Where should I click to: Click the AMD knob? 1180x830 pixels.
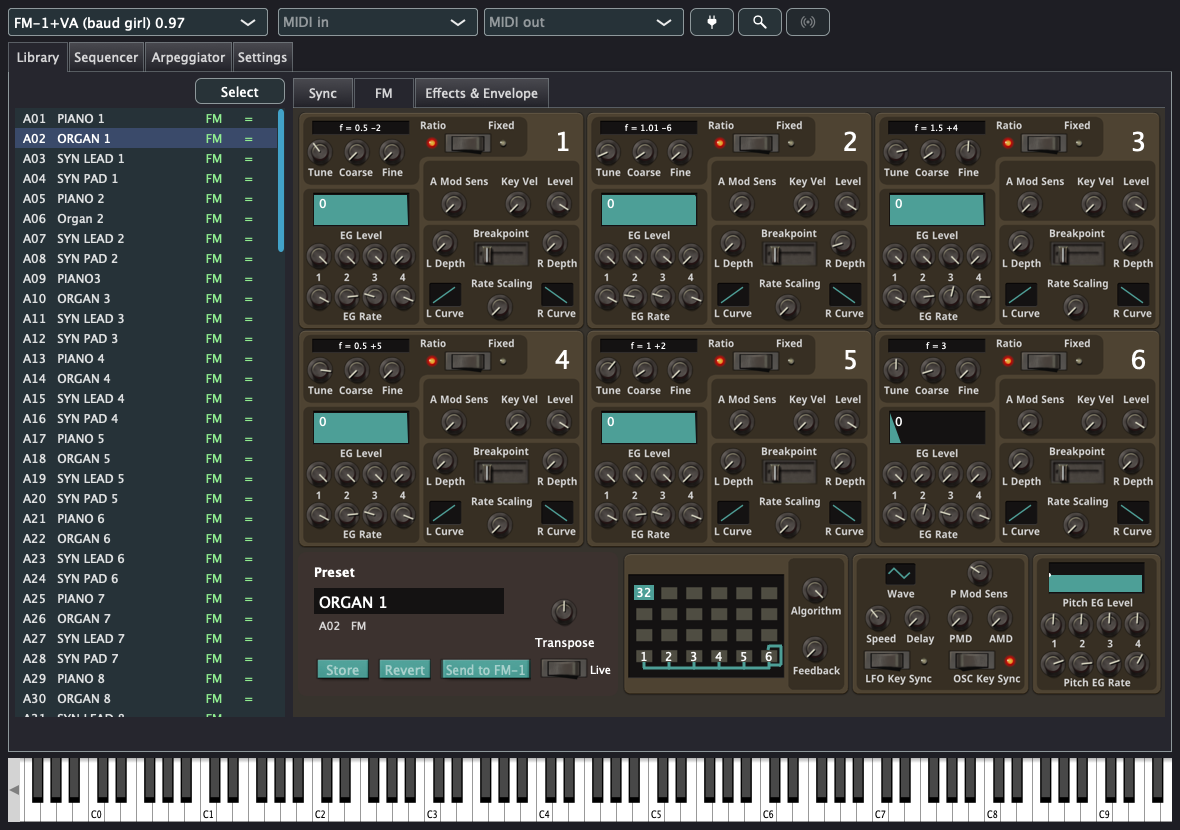point(999,618)
